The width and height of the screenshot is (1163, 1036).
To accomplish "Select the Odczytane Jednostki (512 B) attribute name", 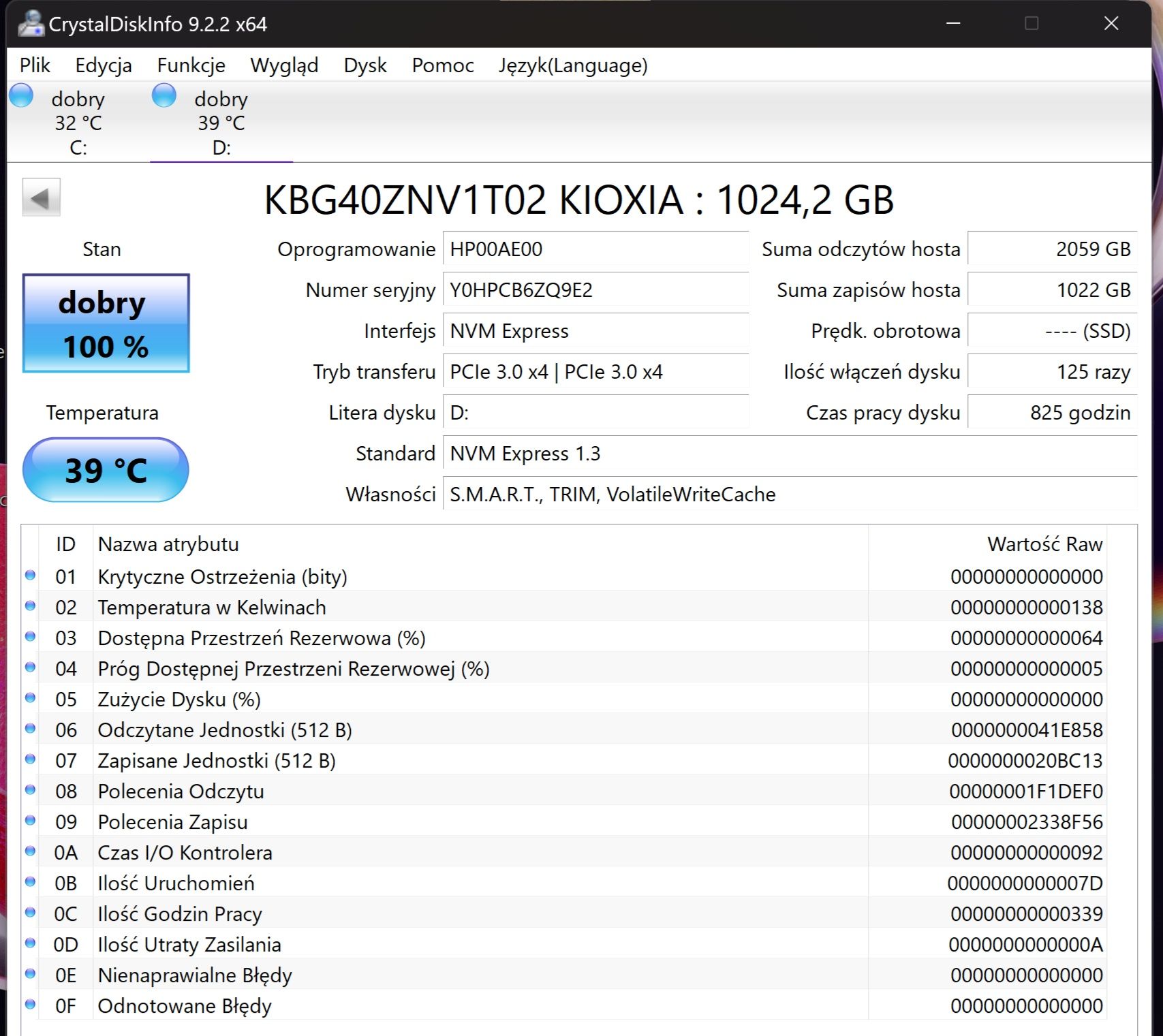I will tap(225, 730).
